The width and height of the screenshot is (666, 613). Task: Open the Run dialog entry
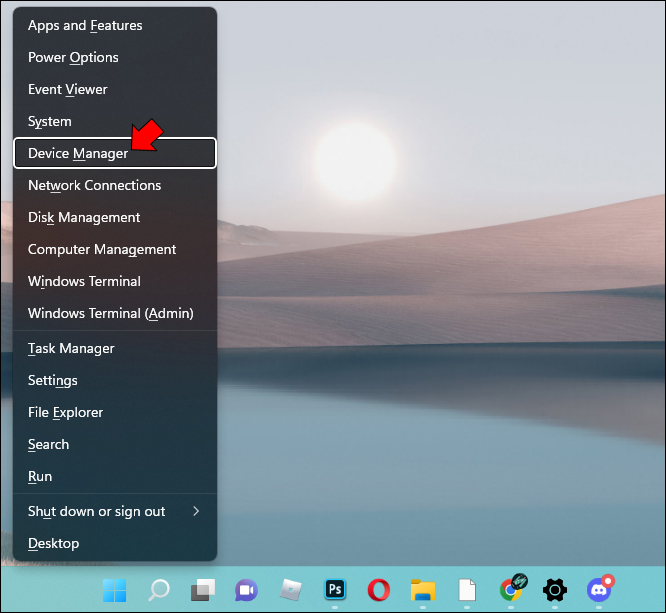115,477
